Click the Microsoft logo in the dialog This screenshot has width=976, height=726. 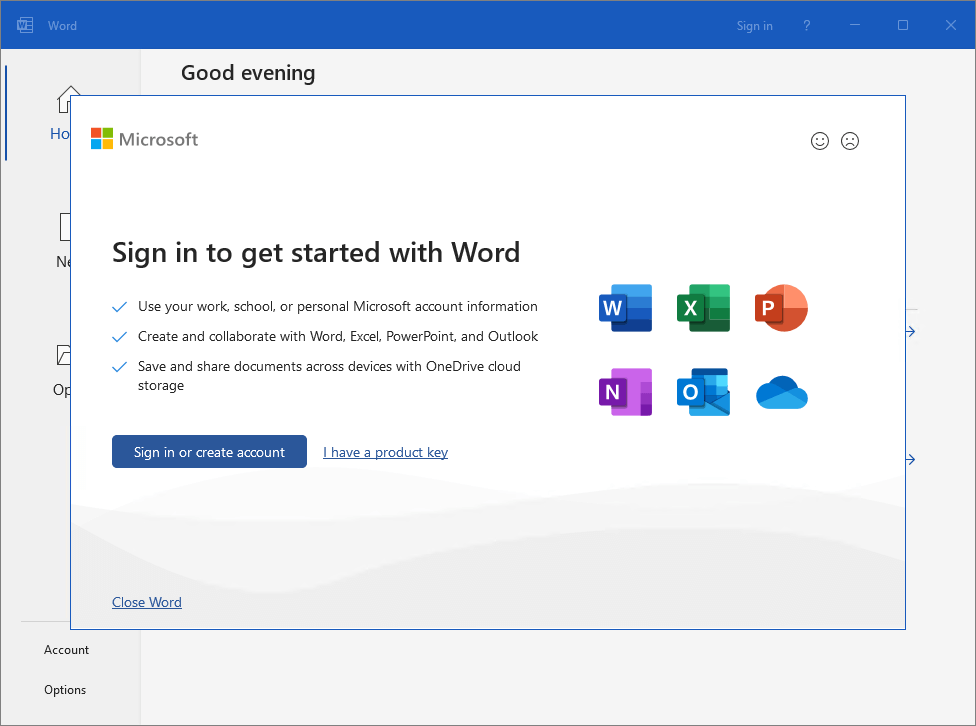coord(145,139)
